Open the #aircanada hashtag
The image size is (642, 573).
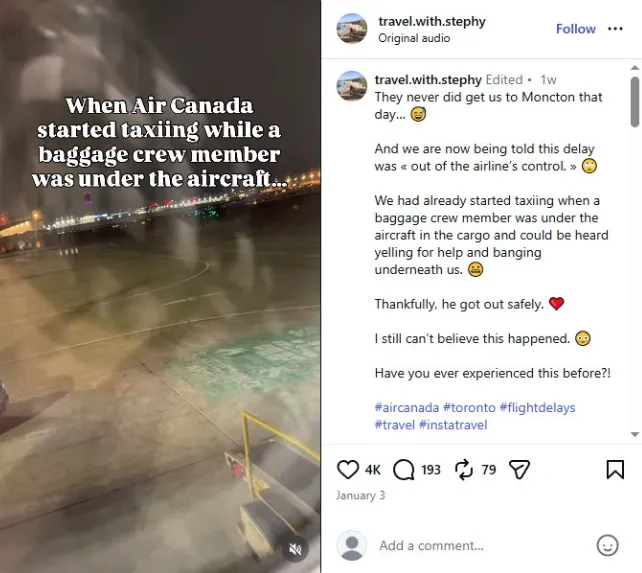coord(407,408)
